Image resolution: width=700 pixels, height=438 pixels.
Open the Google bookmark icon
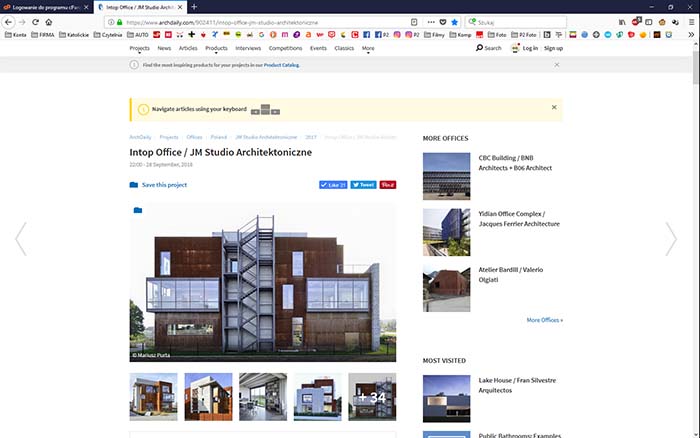[x=262, y=34]
